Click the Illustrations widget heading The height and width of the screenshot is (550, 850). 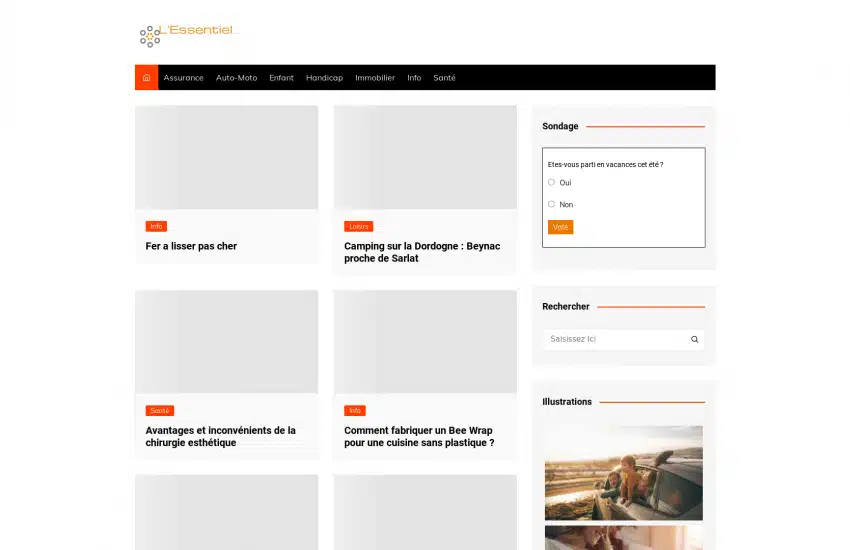pyautogui.click(x=566, y=402)
